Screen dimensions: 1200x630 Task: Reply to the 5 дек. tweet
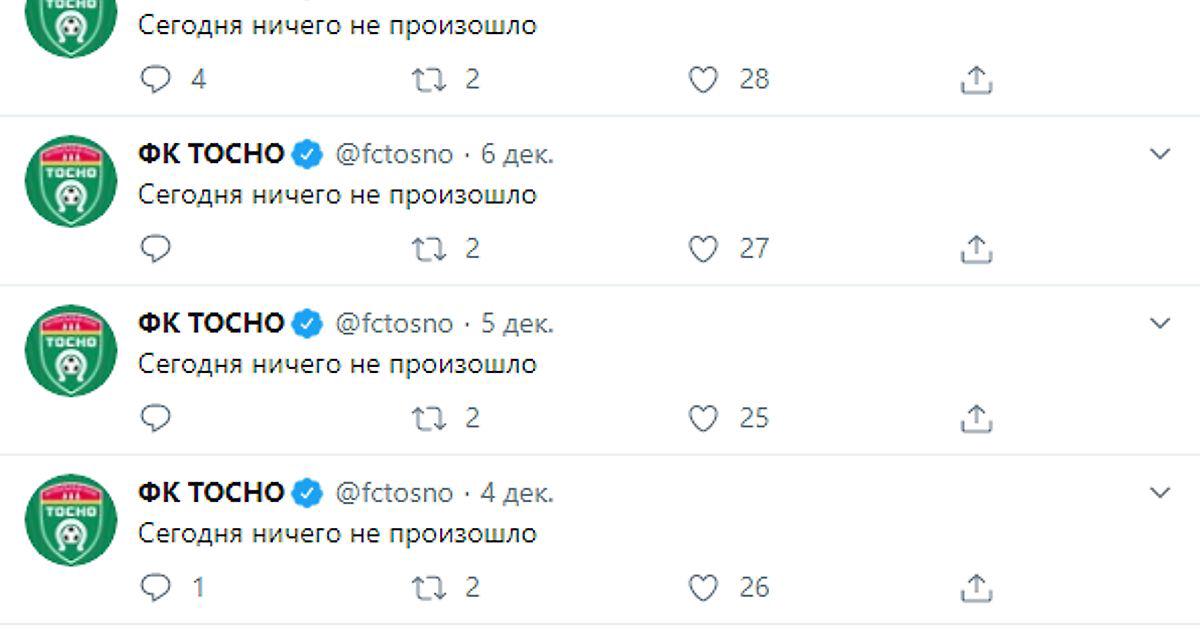click(x=156, y=418)
